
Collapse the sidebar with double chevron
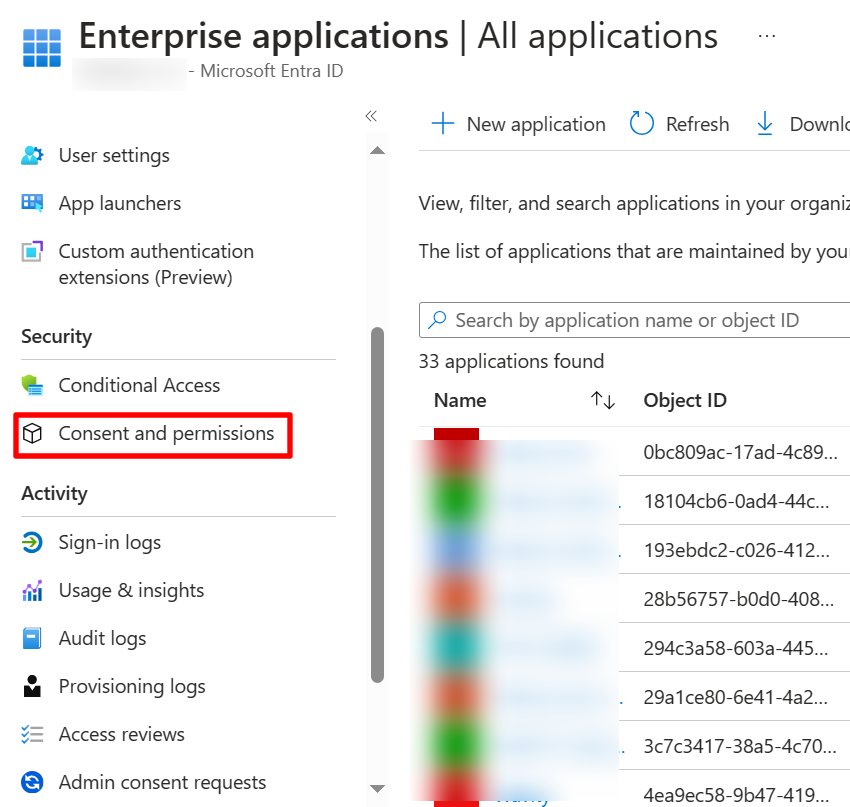pos(371,115)
